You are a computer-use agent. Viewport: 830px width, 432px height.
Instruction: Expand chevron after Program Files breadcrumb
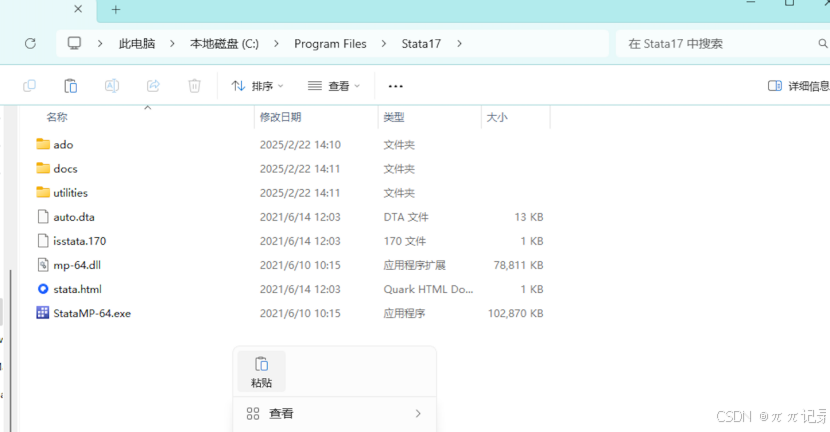coord(384,43)
